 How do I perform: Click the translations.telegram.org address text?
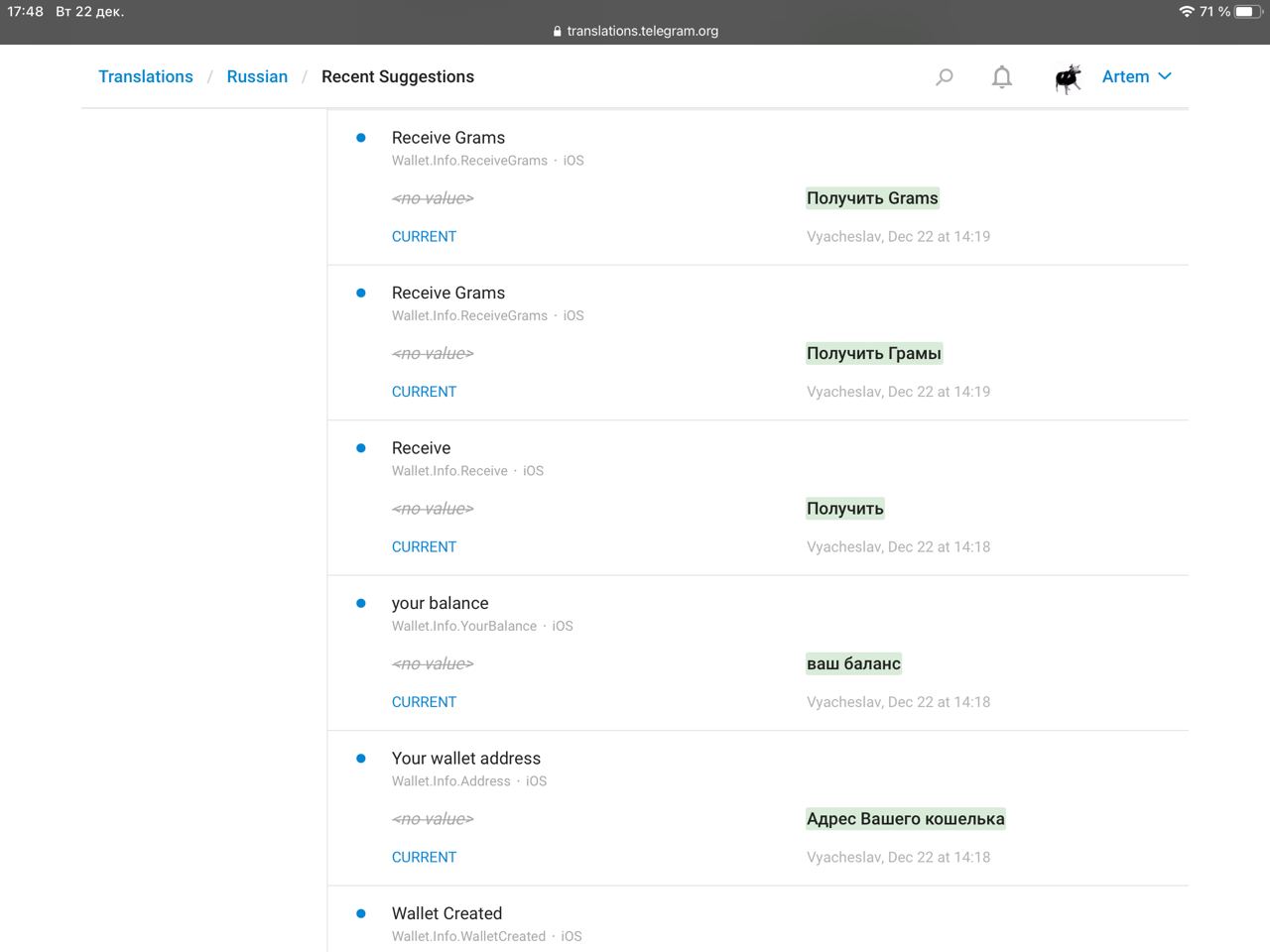[643, 31]
